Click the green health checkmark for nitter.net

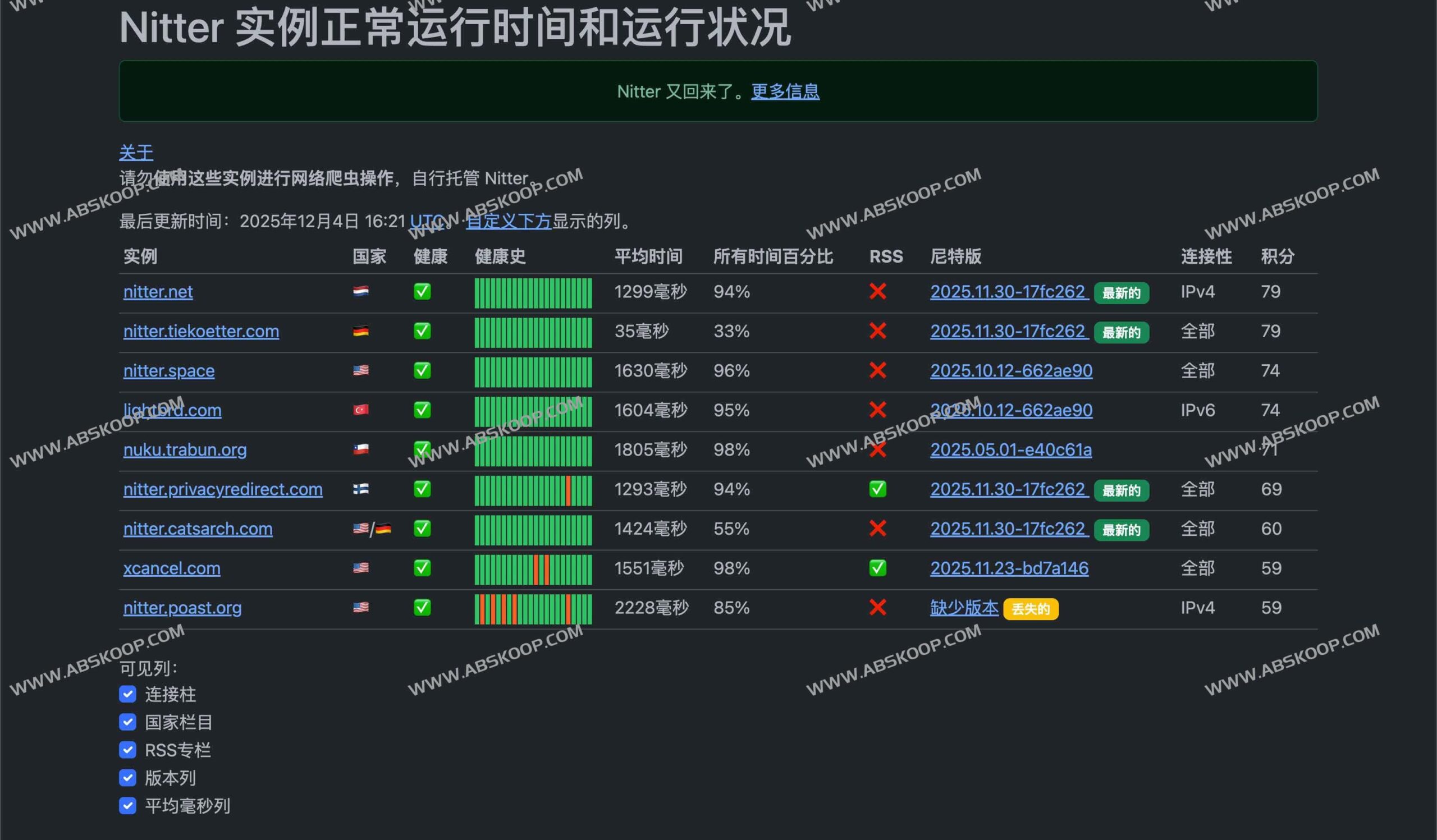coord(423,292)
